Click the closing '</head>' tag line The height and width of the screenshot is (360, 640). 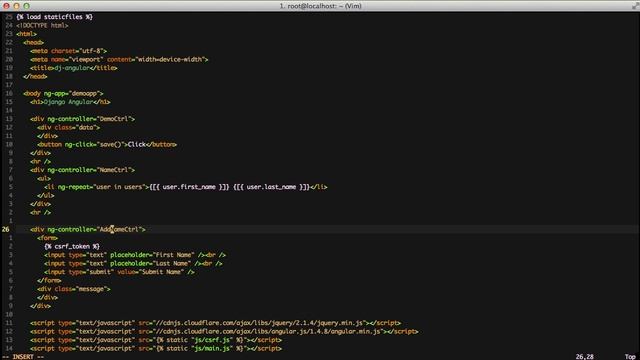coord(35,76)
